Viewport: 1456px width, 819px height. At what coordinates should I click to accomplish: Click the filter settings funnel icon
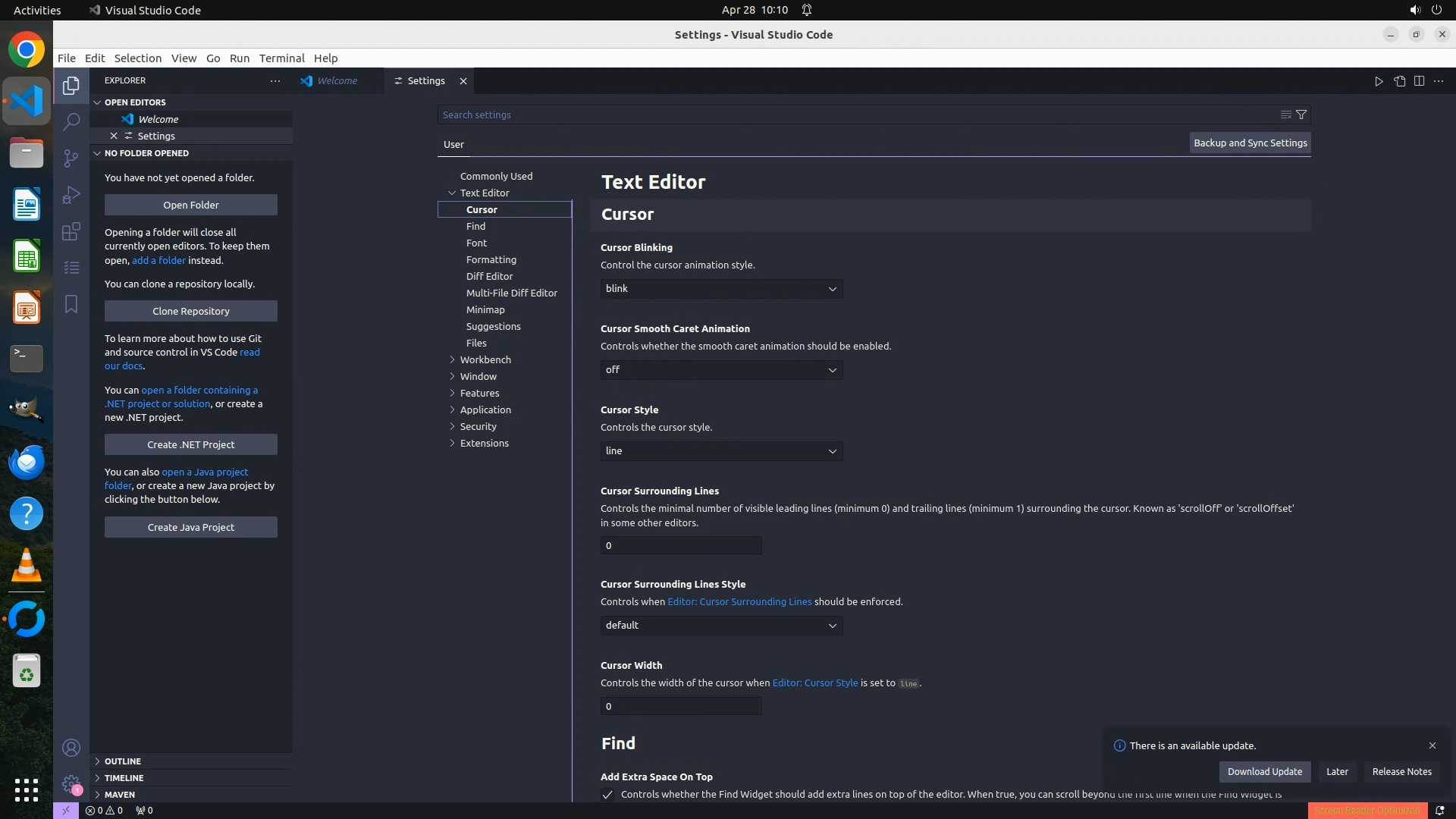pos(1301,115)
